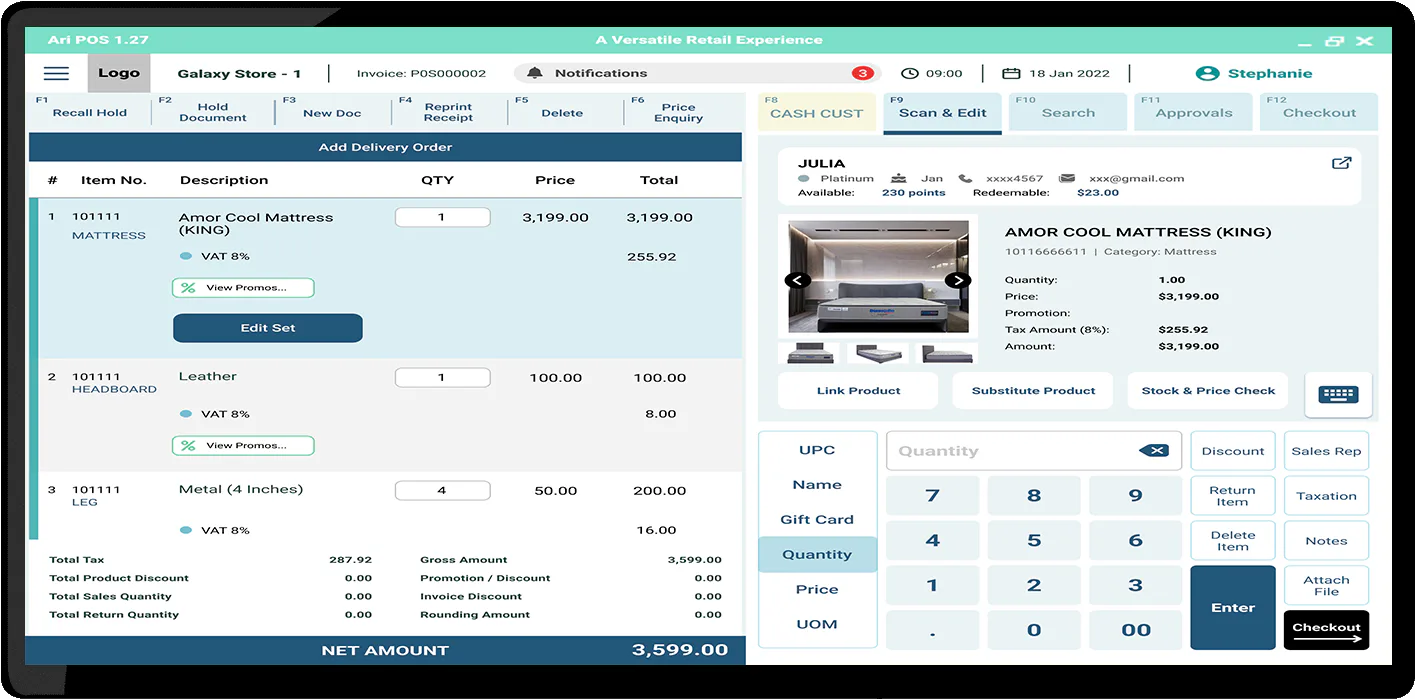Image resolution: width=1415 pixels, height=699 pixels.
Task: Select Gift Card input mode
Action: (x=817, y=520)
